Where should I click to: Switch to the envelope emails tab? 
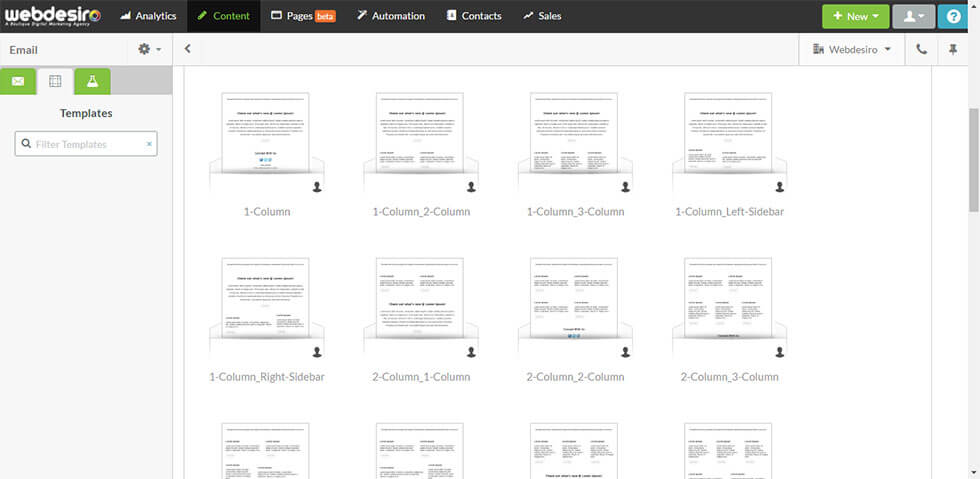[x=18, y=81]
